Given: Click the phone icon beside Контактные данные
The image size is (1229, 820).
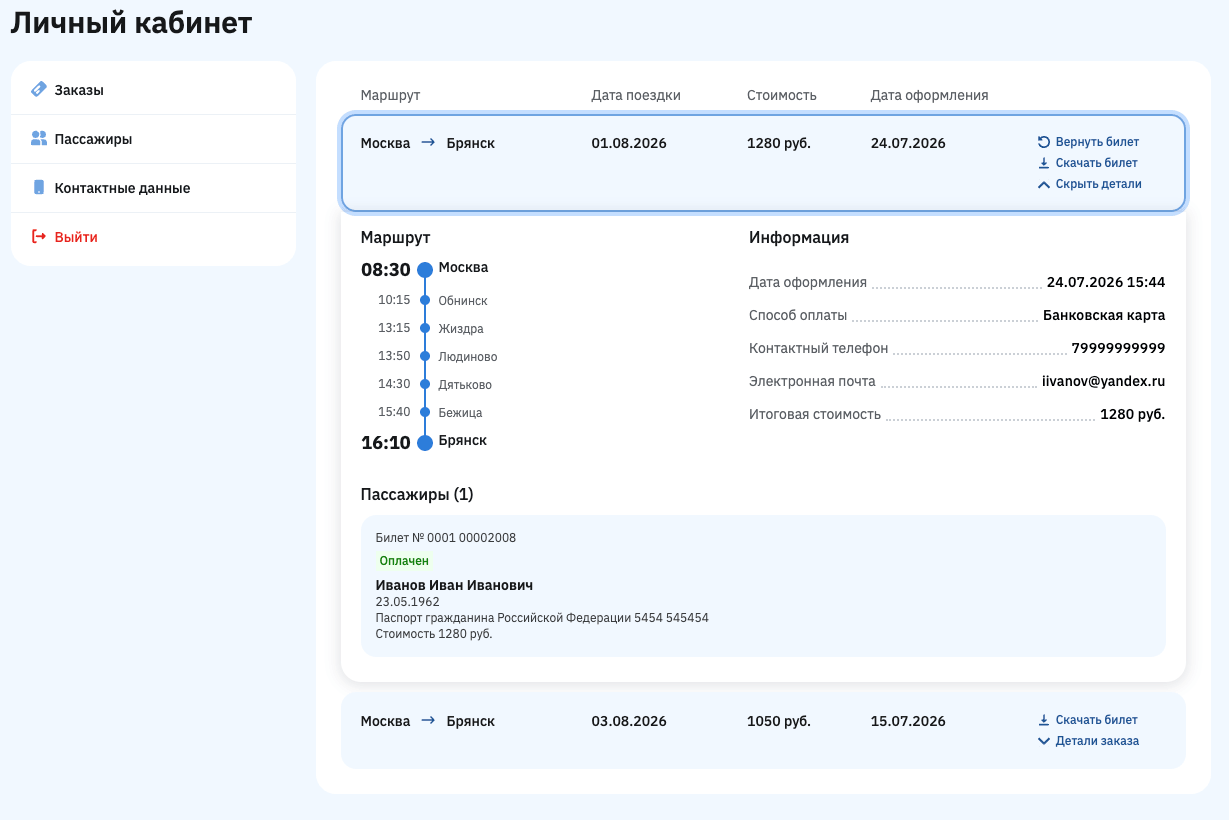Looking at the screenshot, I should pos(39,187).
